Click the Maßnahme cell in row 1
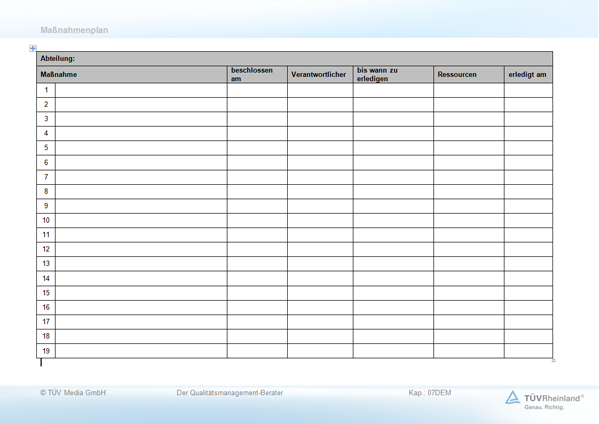Image resolution: width=600 pixels, height=424 pixels. pyautogui.click(x=141, y=90)
